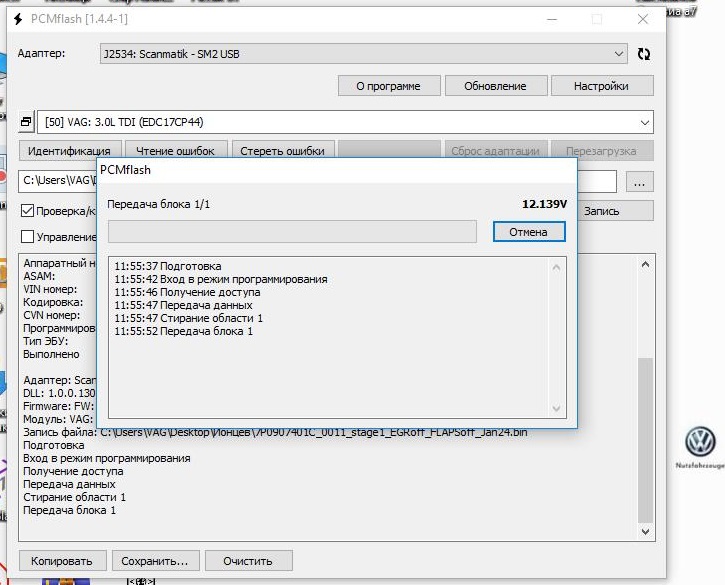725x585 pixels.
Task: Click the main log scroll down arrow
Action: pyautogui.click(x=645, y=532)
